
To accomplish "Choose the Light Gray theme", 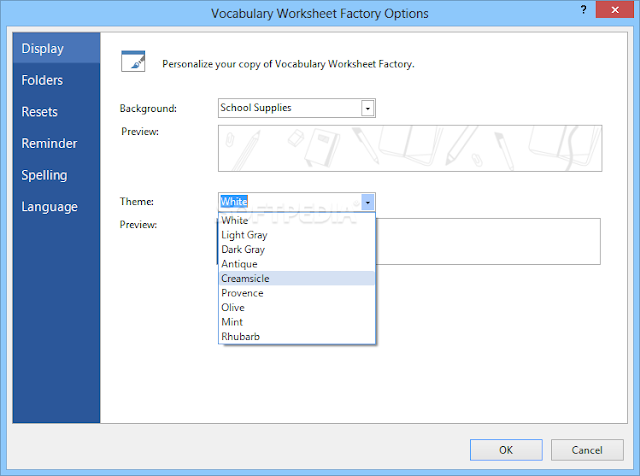I will click(x=297, y=235).
